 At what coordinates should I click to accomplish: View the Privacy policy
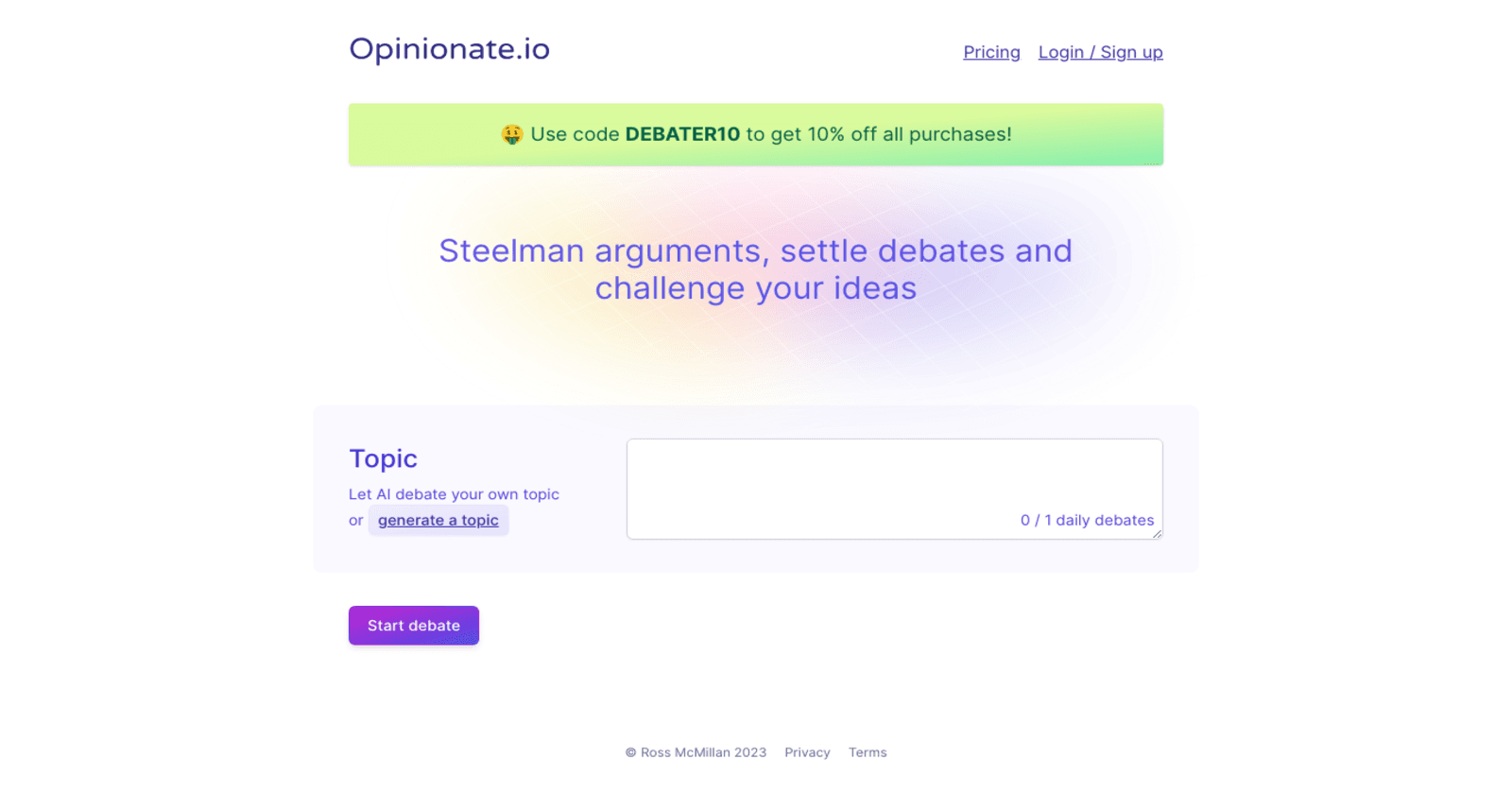(x=807, y=752)
